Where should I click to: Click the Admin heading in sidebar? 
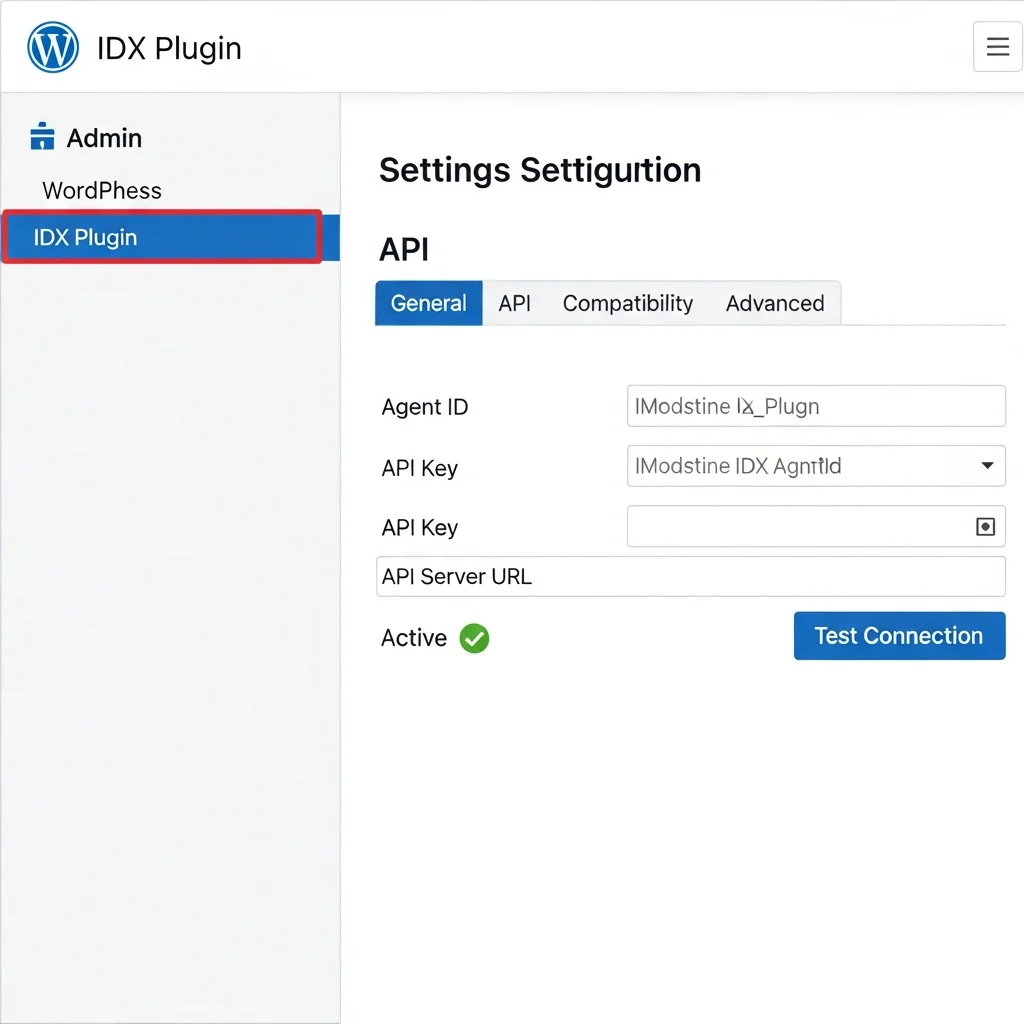[104, 138]
